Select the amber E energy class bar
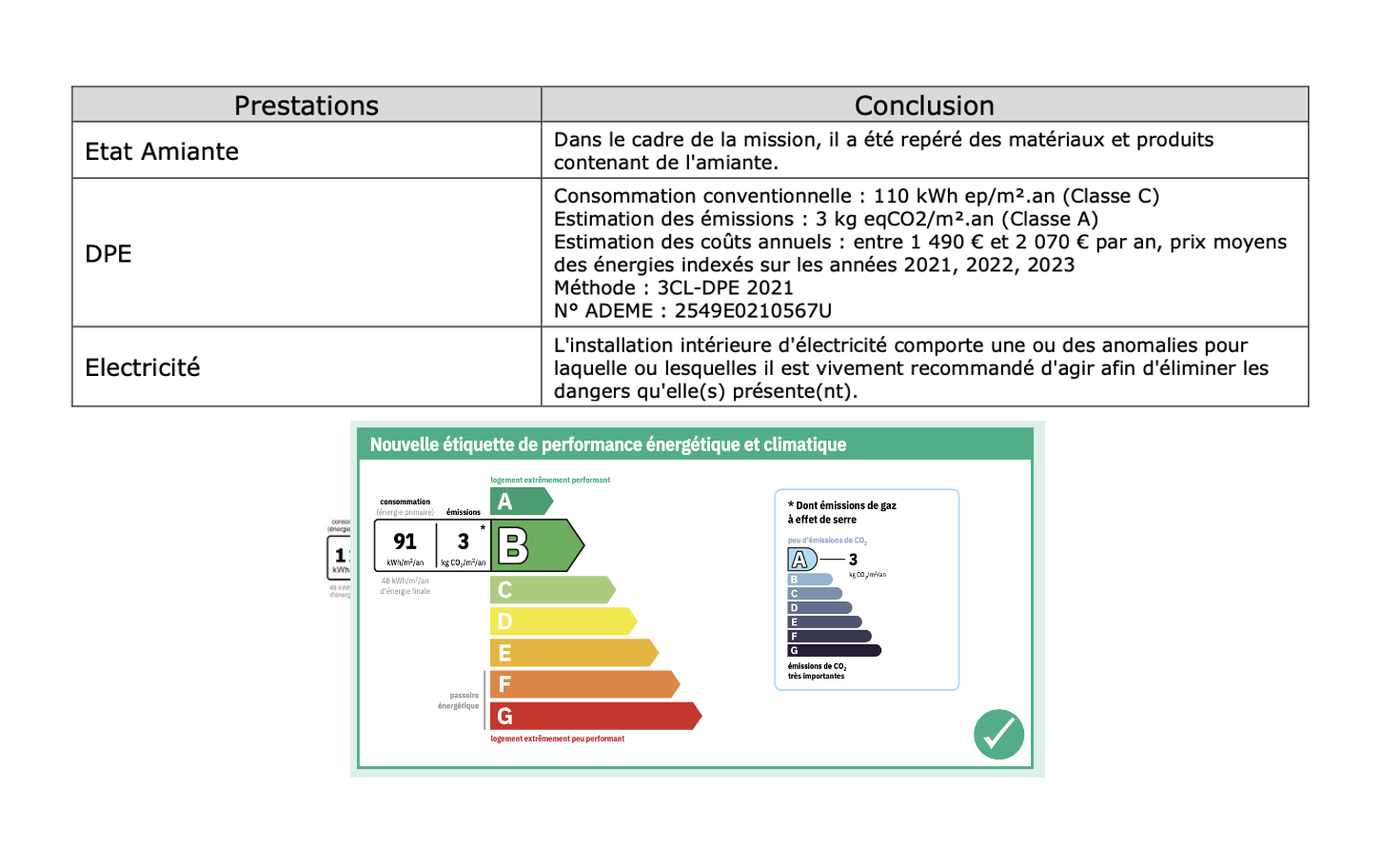The image size is (1382, 868). click(572, 653)
